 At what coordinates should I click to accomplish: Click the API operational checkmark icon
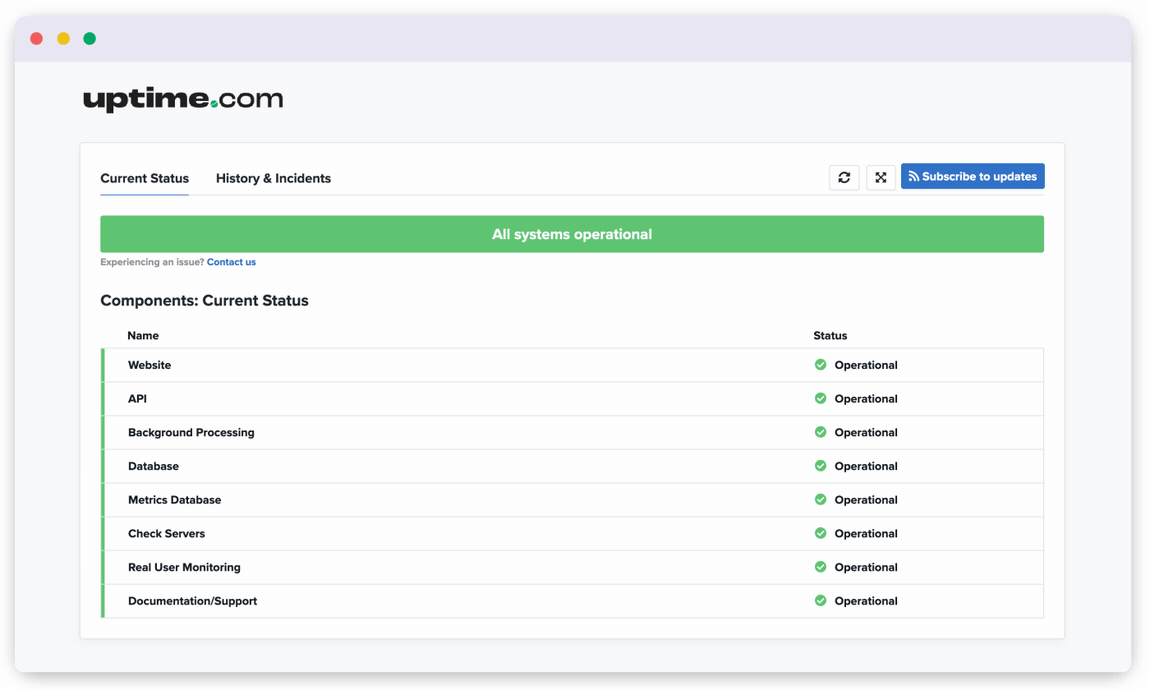click(x=820, y=398)
